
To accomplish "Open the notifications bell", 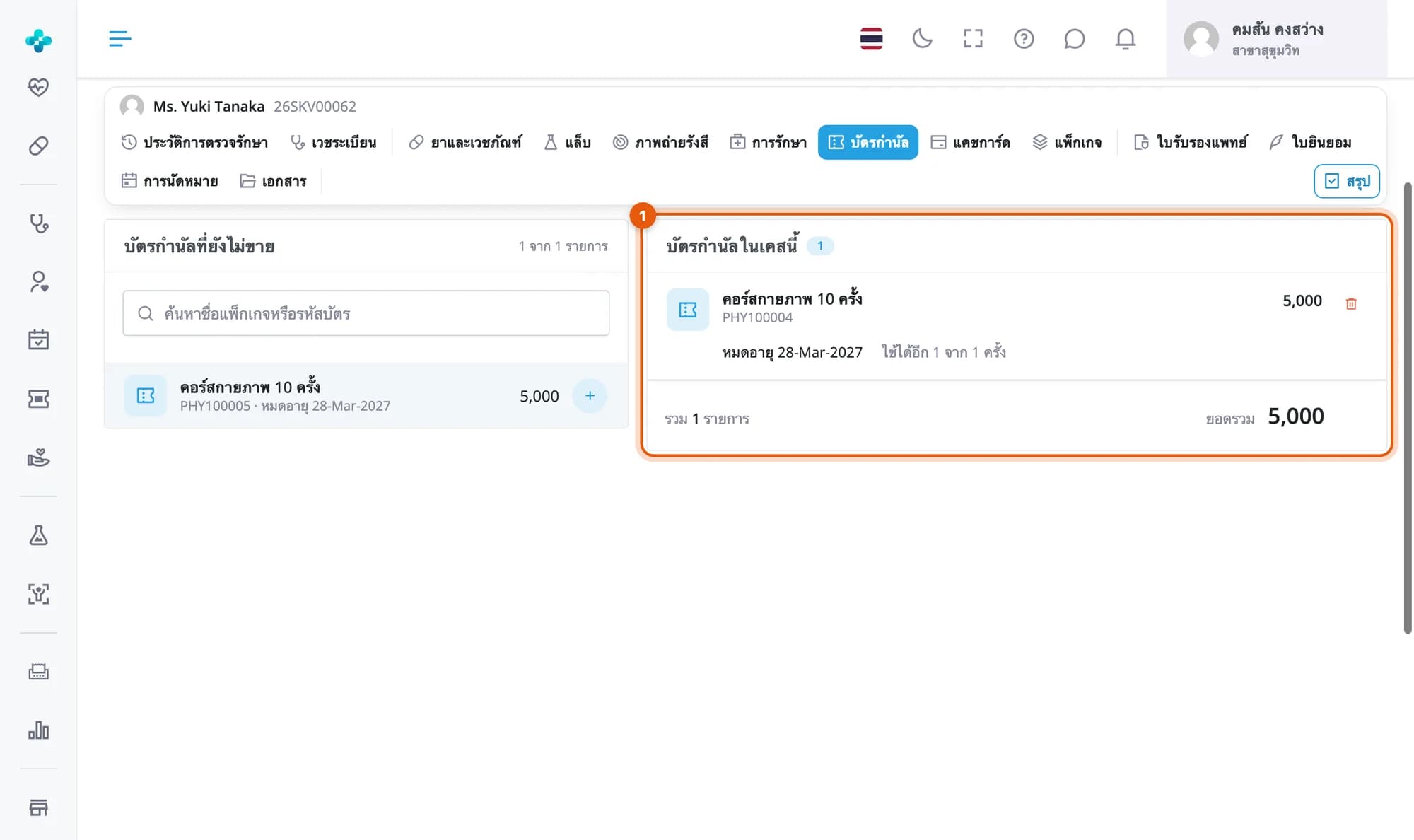I will (1125, 38).
